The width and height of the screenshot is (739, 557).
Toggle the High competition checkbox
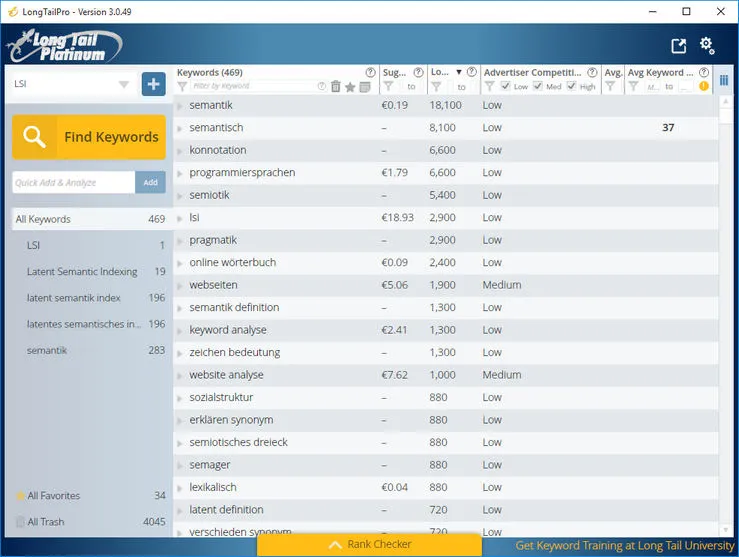tap(571, 86)
